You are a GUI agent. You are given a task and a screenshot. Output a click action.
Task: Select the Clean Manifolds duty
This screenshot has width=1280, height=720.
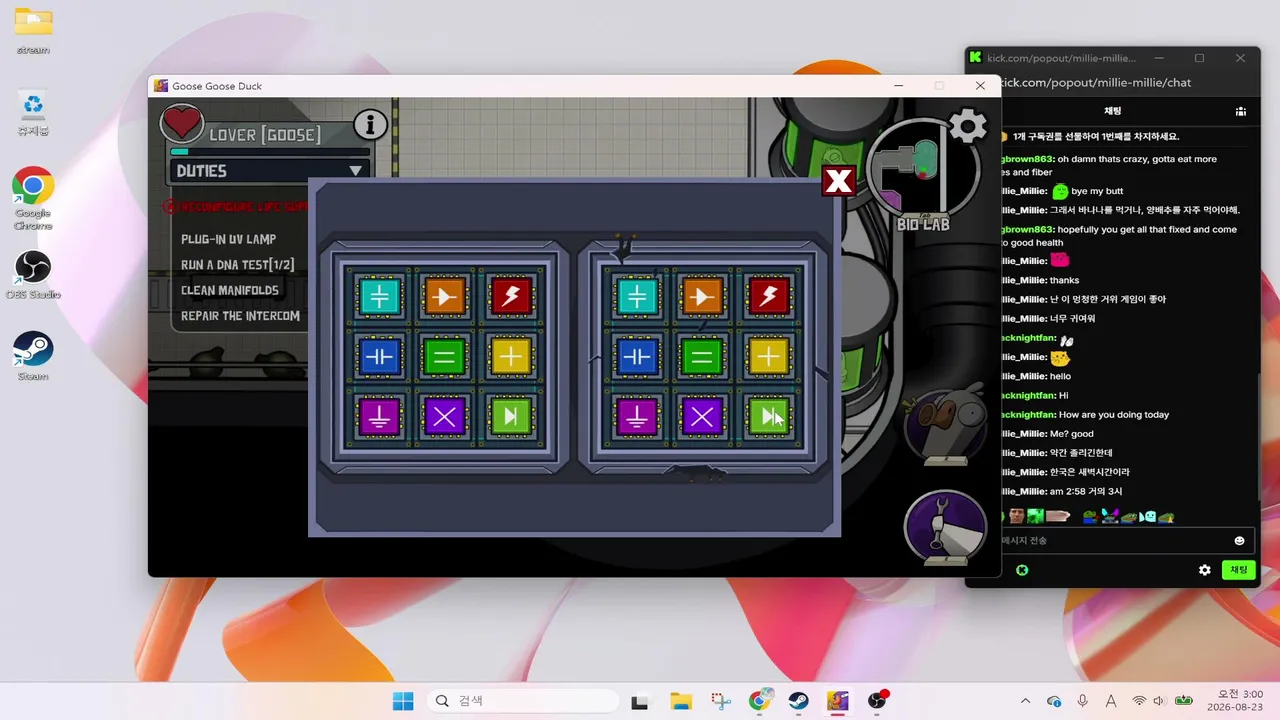point(230,290)
